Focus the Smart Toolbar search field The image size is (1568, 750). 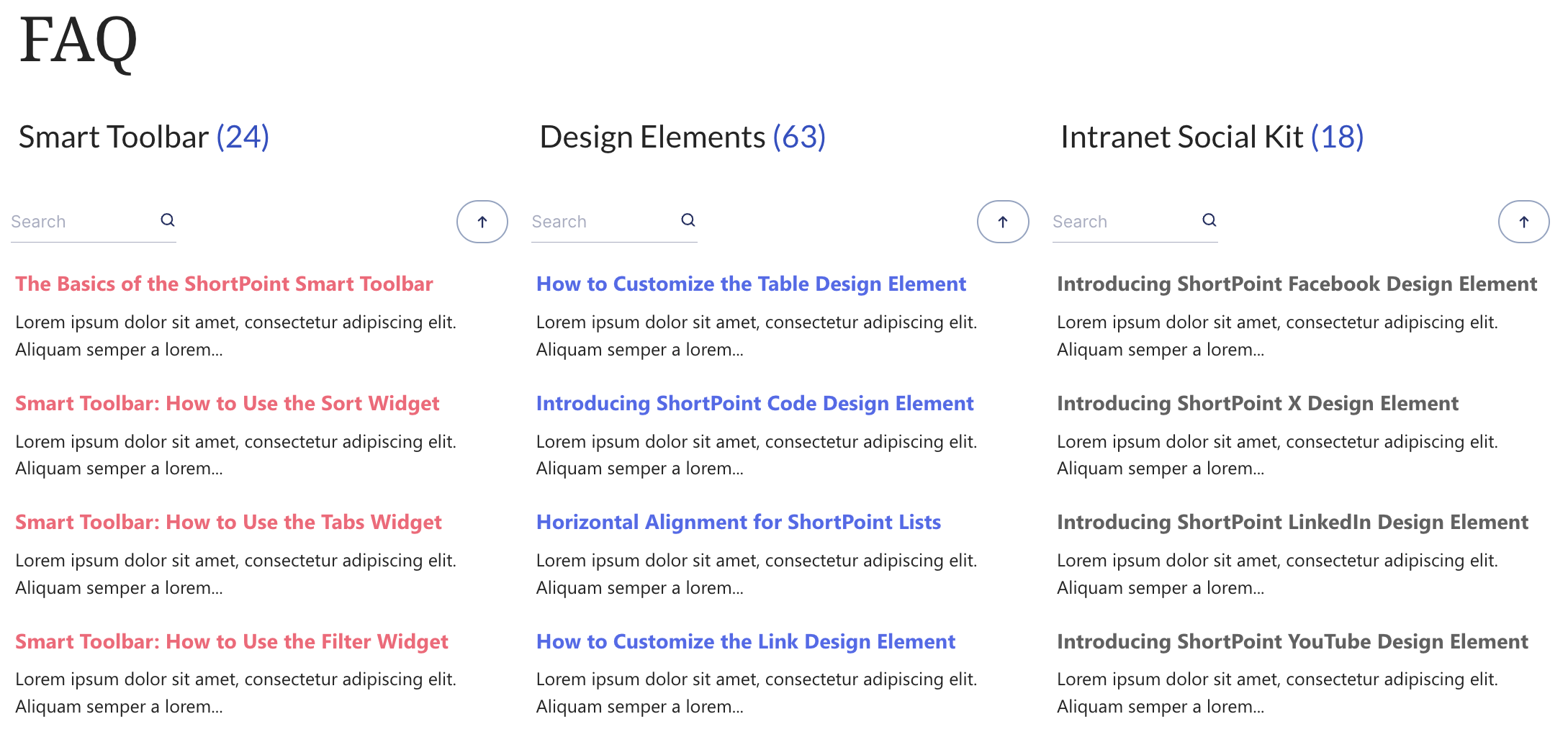[x=94, y=222]
